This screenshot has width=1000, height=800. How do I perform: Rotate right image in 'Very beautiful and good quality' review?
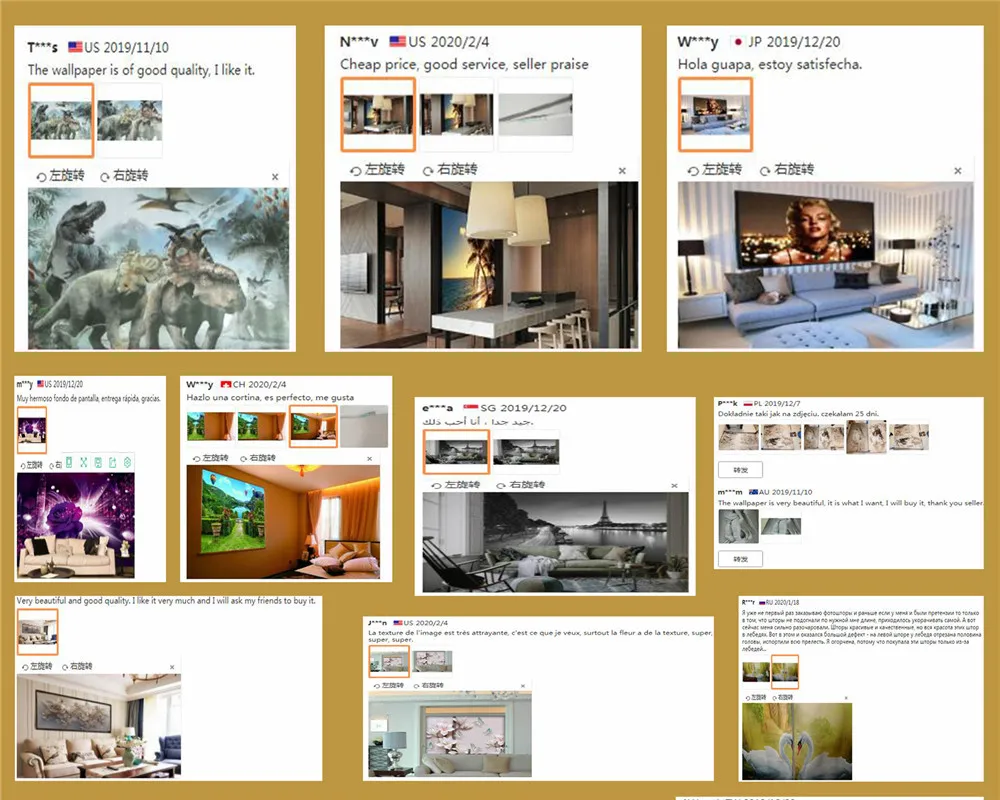[77, 666]
